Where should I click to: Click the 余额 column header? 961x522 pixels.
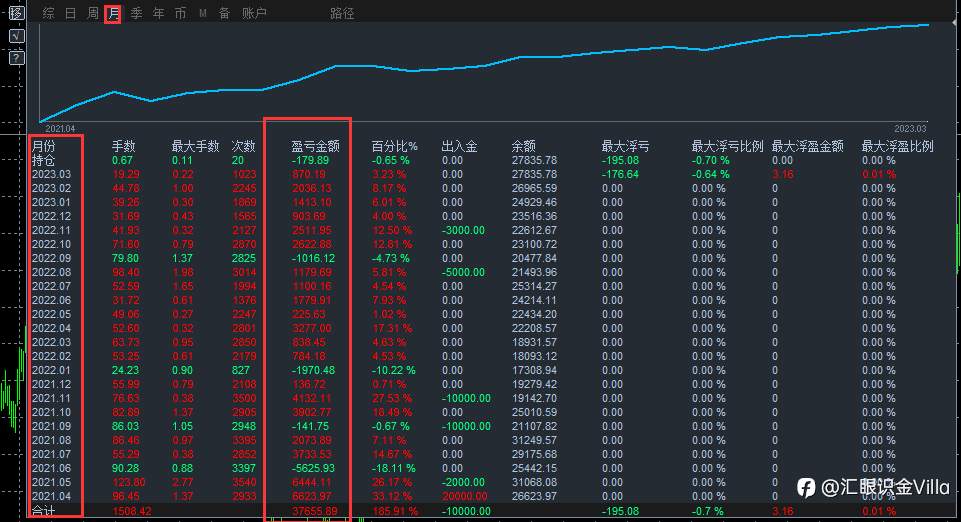pos(523,146)
